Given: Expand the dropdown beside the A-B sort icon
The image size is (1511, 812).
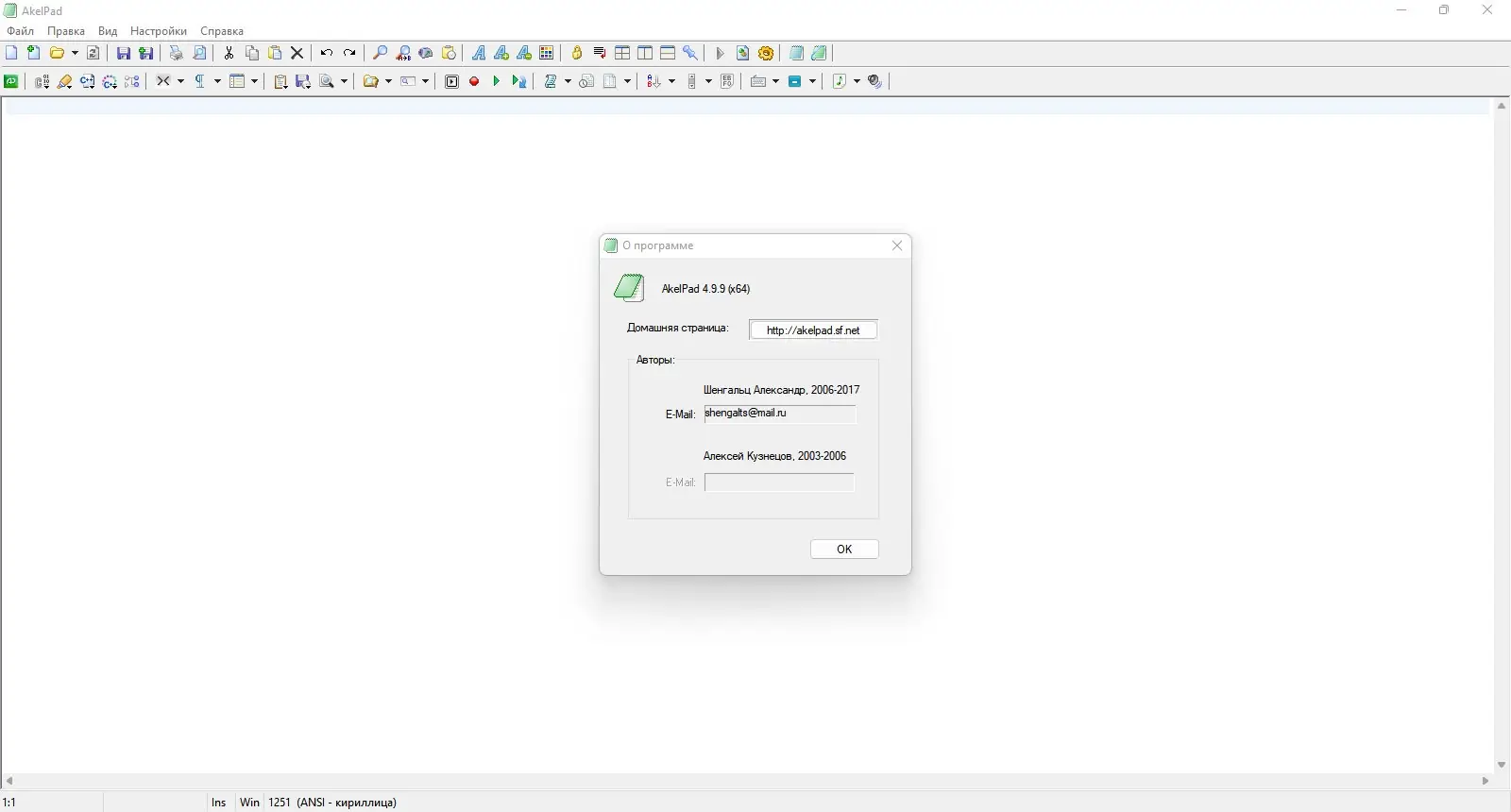Looking at the screenshot, I should pos(671,81).
